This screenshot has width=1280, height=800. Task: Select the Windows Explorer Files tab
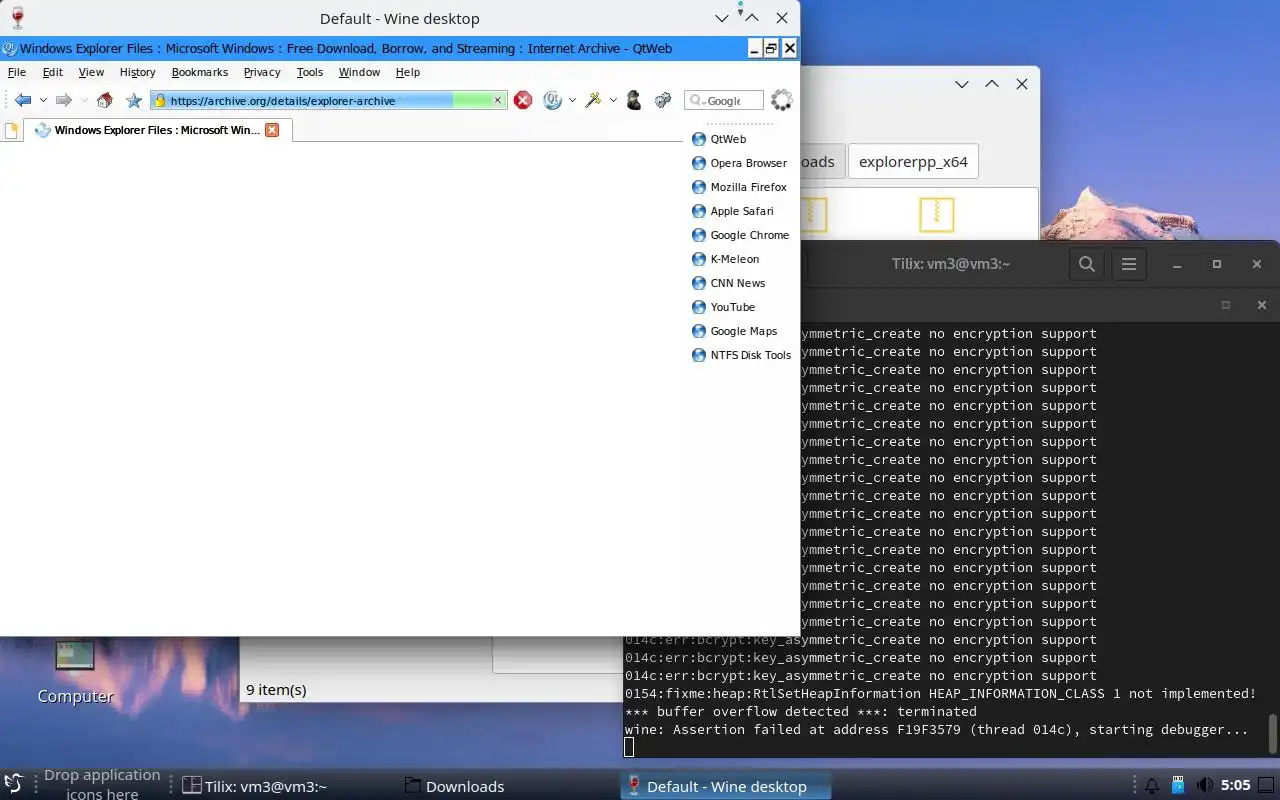click(x=158, y=130)
